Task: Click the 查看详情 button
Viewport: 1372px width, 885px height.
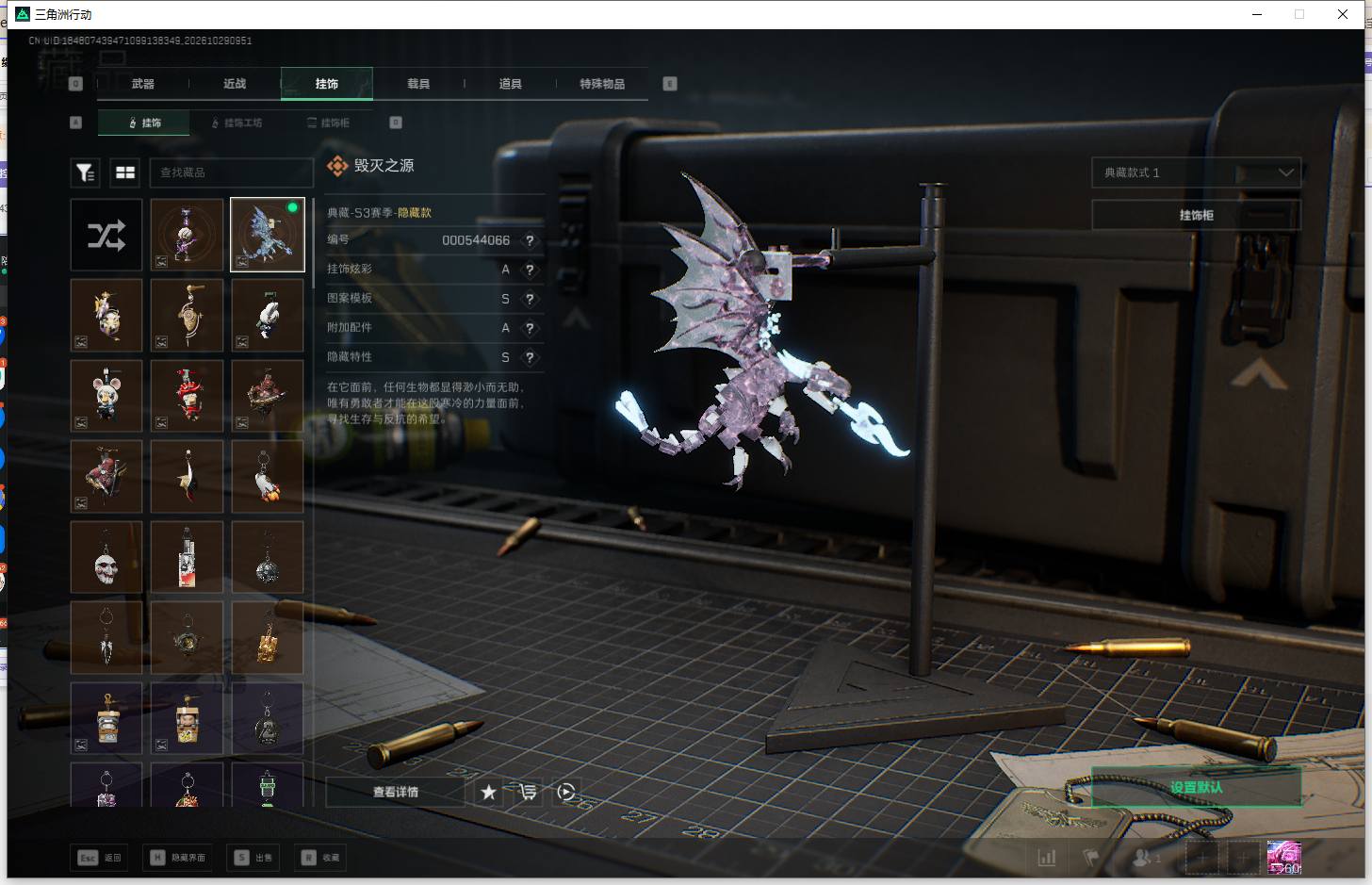Action: pyautogui.click(x=396, y=792)
